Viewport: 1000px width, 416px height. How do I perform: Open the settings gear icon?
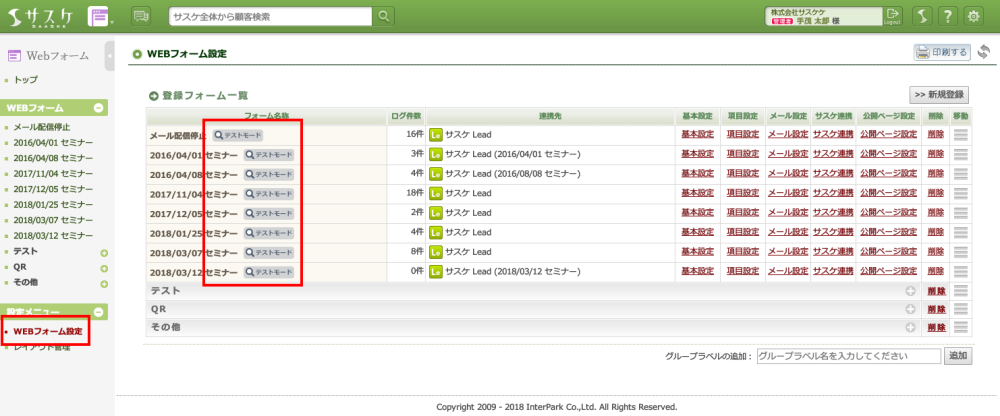tap(973, 15)
